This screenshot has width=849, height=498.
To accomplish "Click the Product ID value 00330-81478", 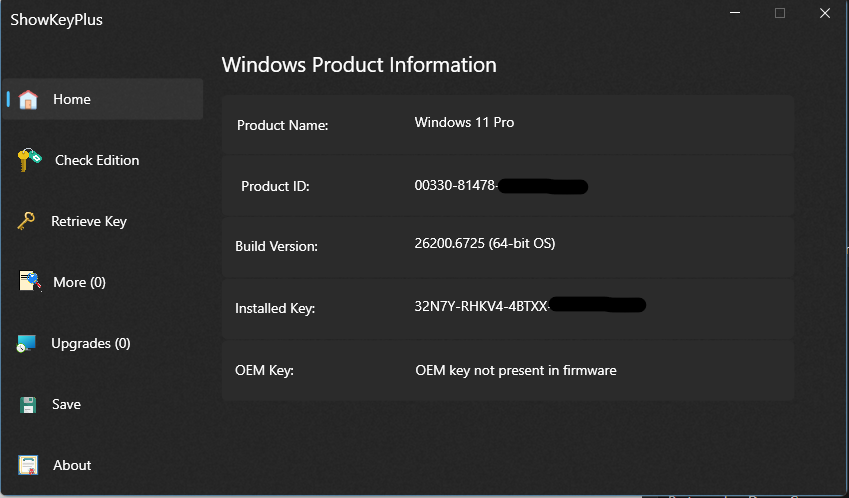I will point(455,186).
